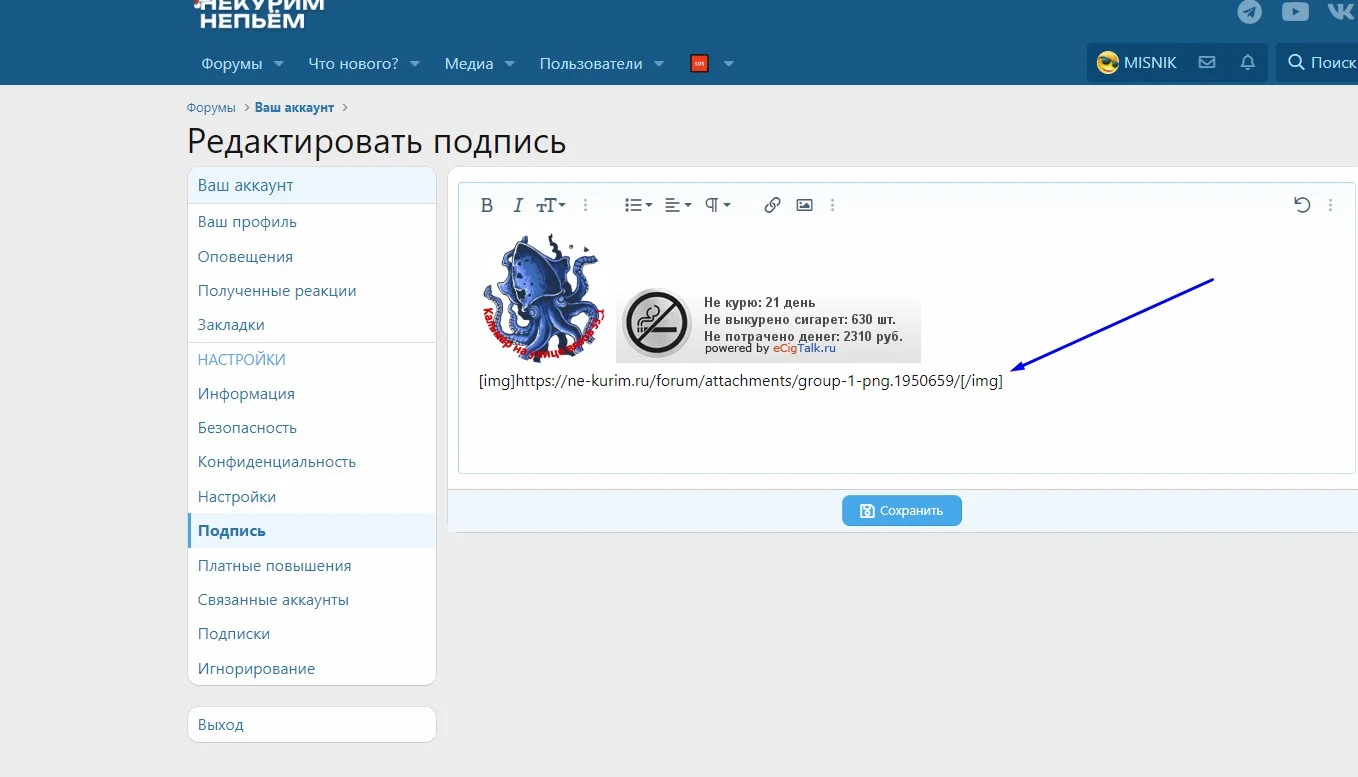Click the Сохранить button
Image resolution: width=1358 pixels, height=777 pixels.
tap(901, 510)
